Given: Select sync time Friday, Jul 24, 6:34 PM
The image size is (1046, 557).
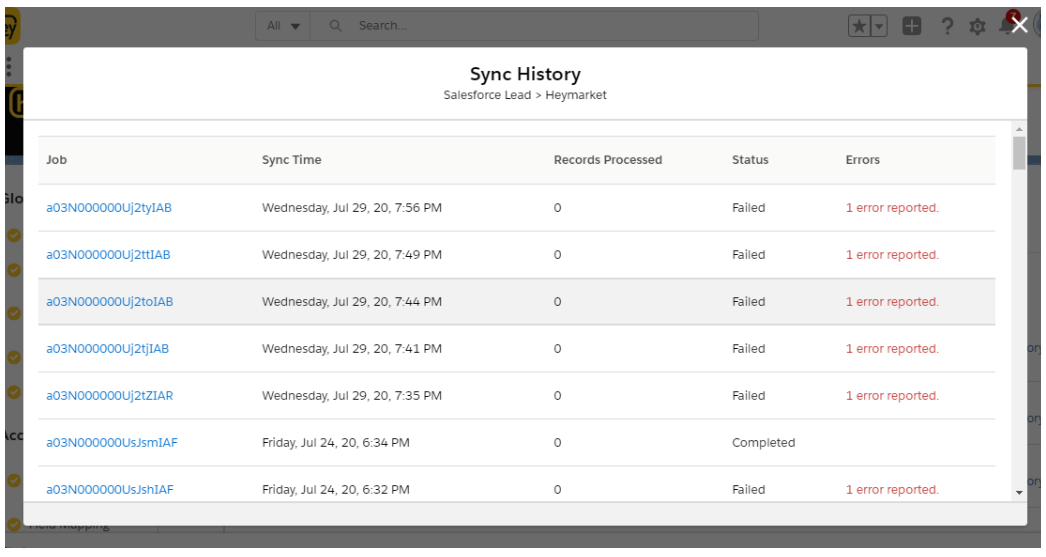Looking at the screenshot, I should point(336,442).
